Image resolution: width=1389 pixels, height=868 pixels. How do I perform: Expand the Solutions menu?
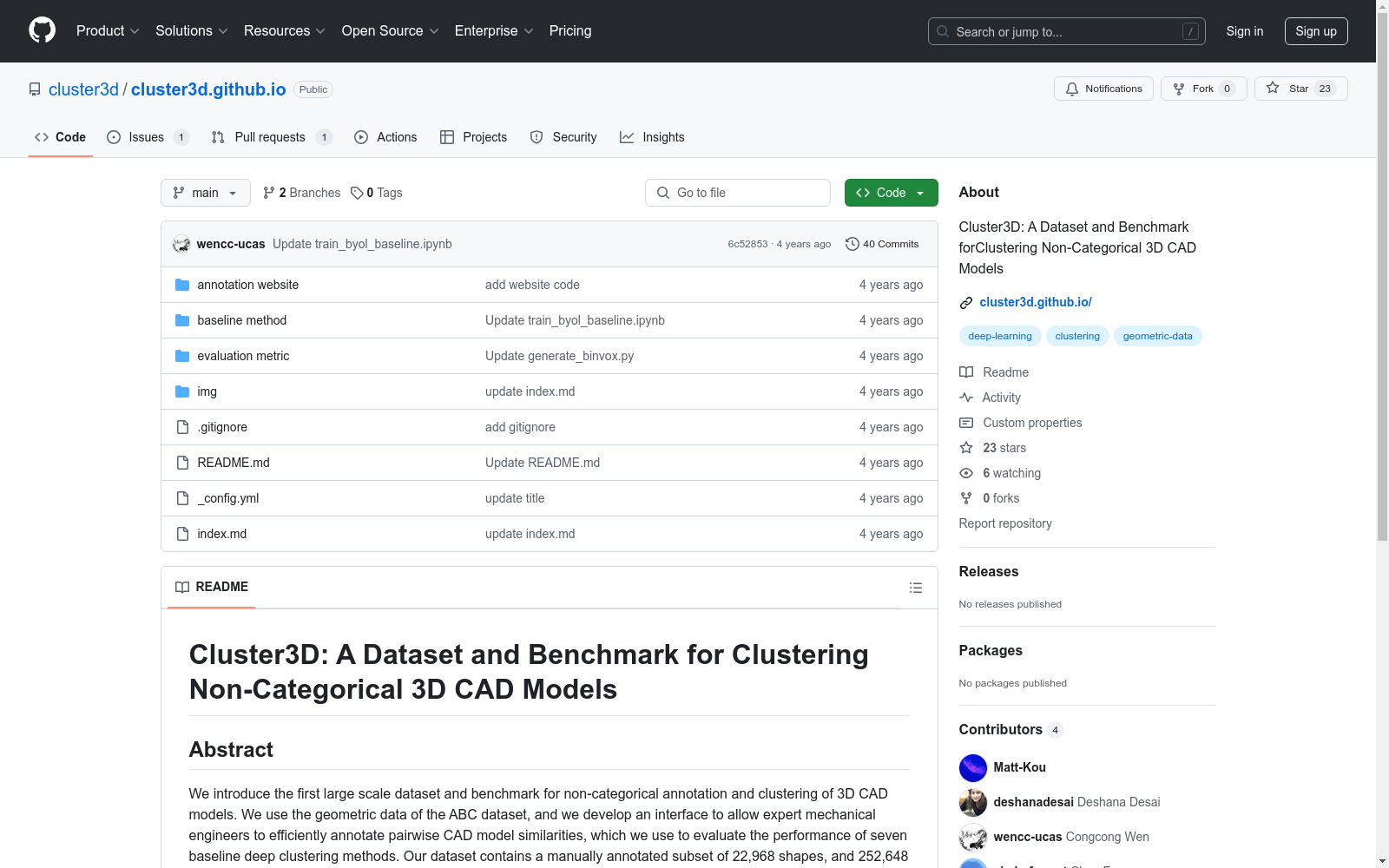point(192,31)
